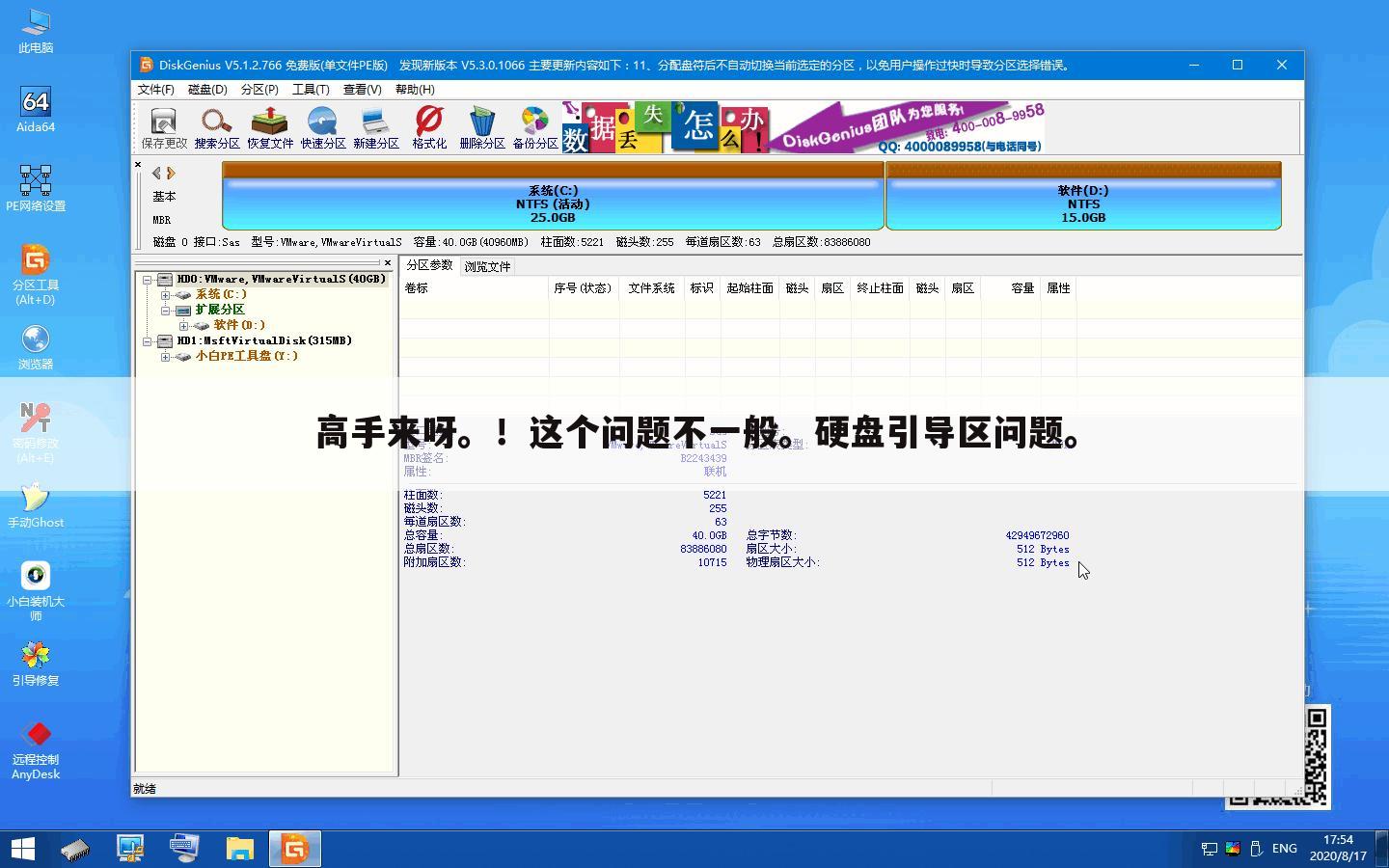The width and height of the screenshot is (1389, 868).
Task: Create a new partition with 新建分区
Action: 376,128
